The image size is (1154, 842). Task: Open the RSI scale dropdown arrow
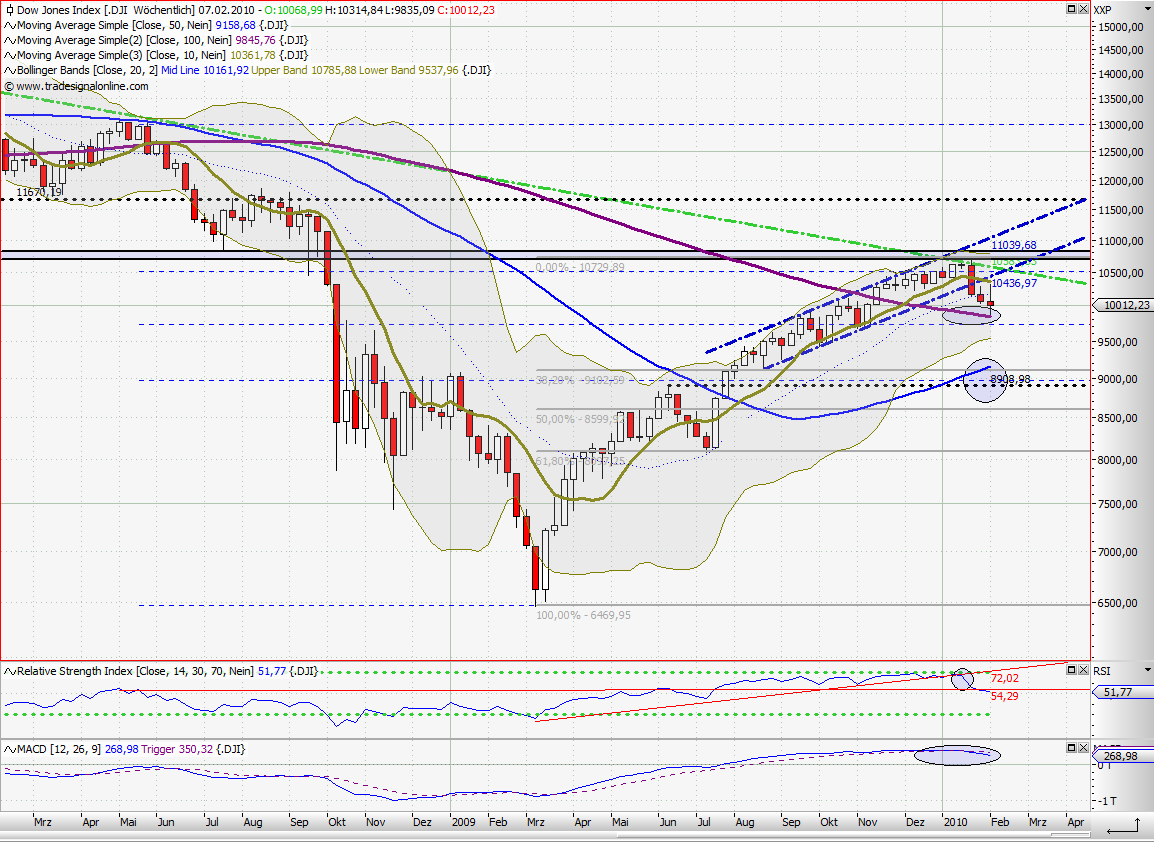coord(1148,671)
